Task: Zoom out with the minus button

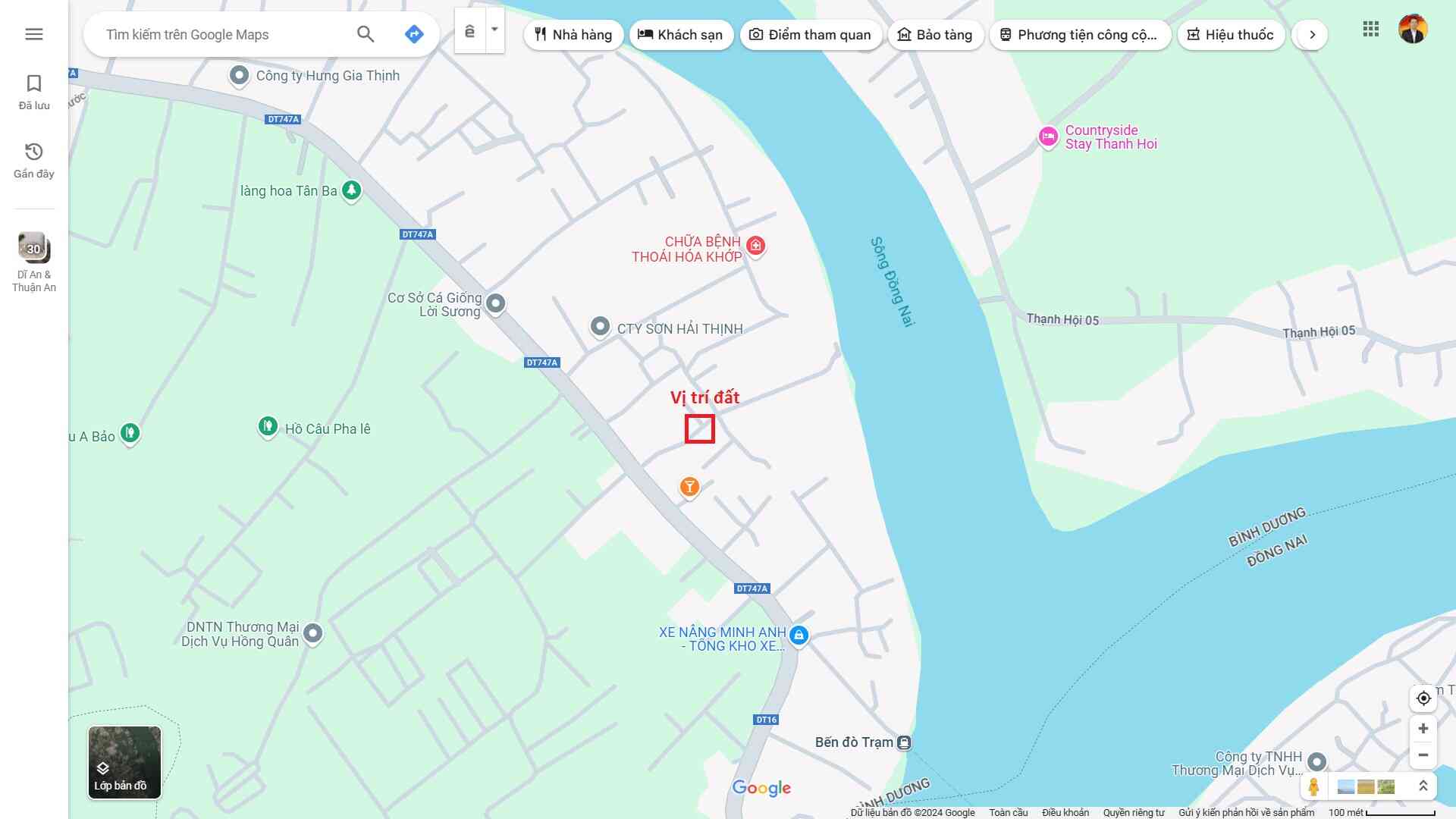Action: [x=1423, y=755]
